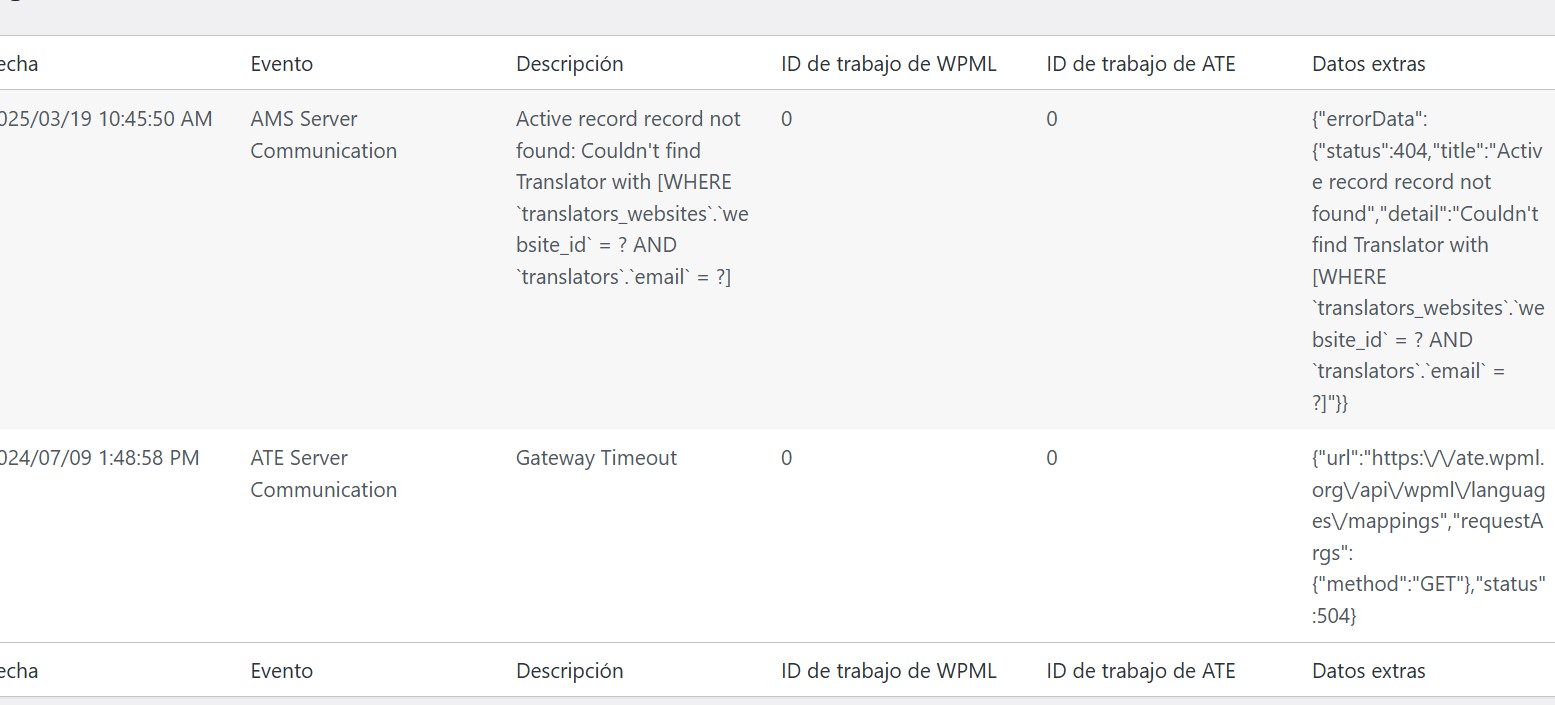Click ATE job ID 0 in Gateway Timeout row

tap(1051, 458)
